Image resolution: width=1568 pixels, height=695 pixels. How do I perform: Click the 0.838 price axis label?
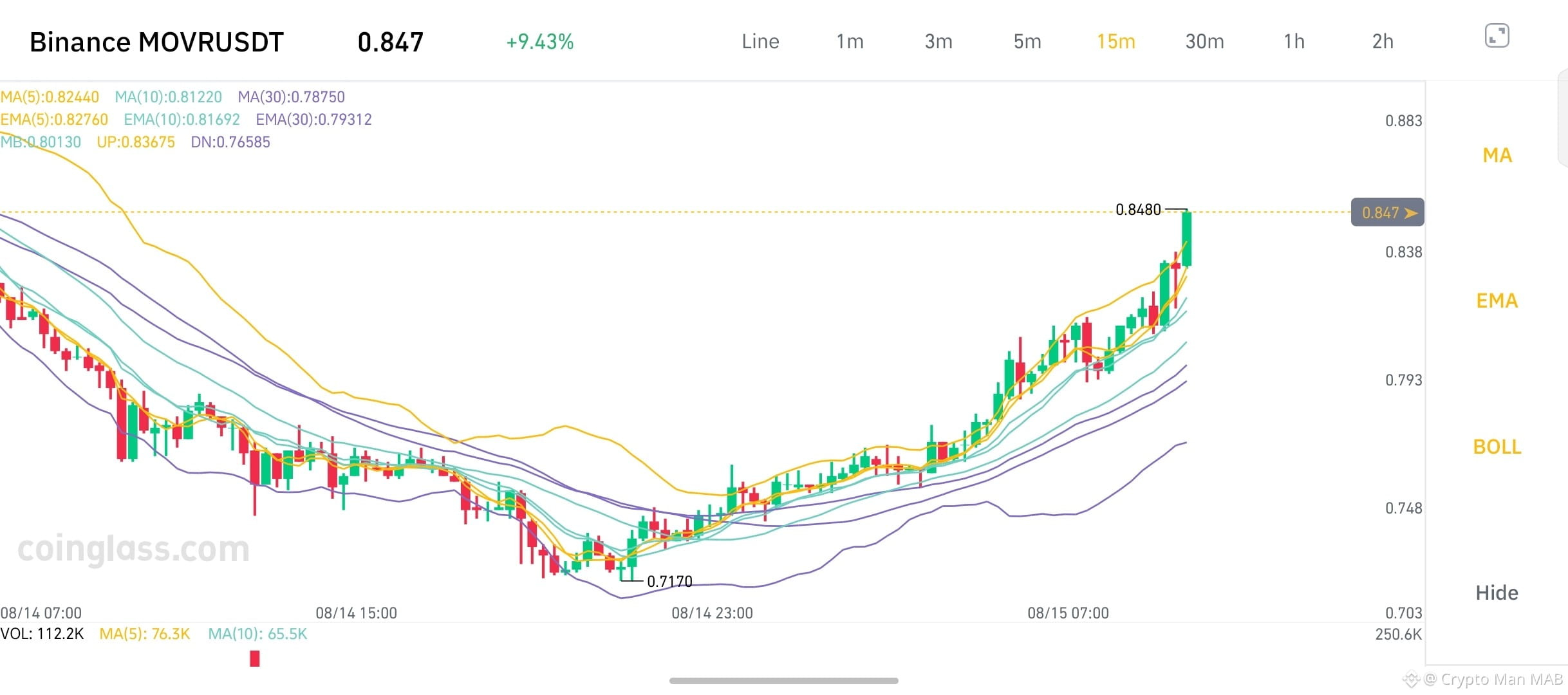(x=1404, y=252)
